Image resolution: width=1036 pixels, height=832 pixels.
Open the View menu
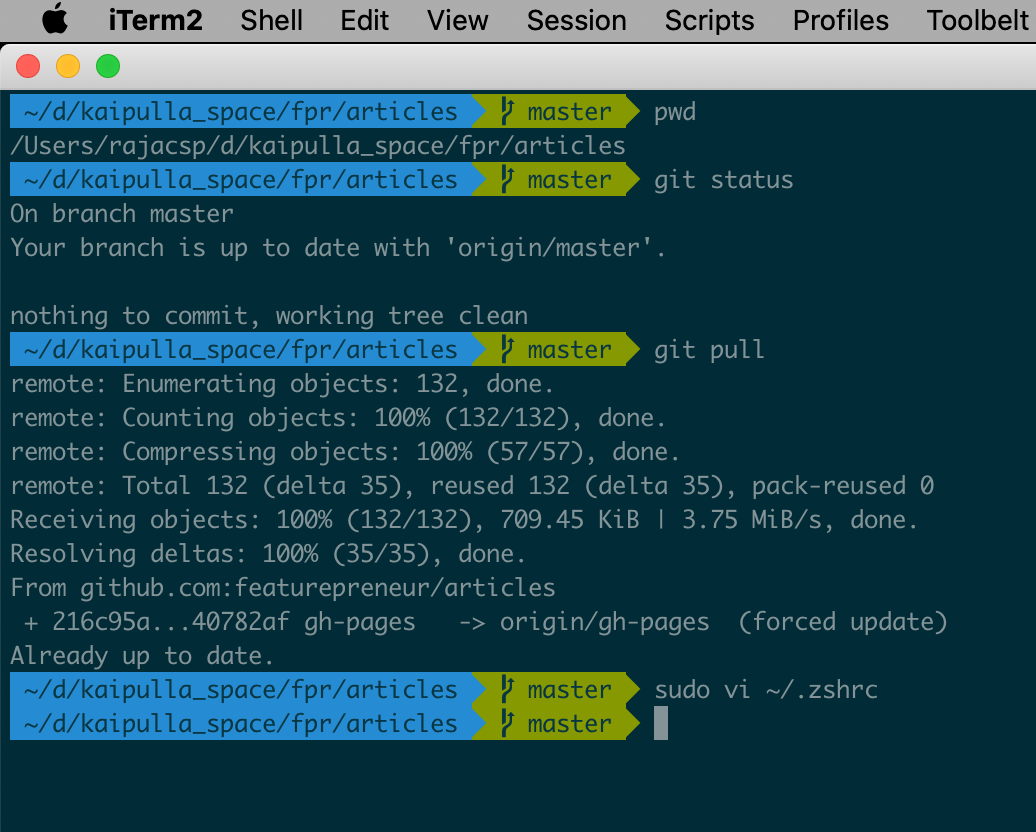pyautogui.click(x=457, y=20)
